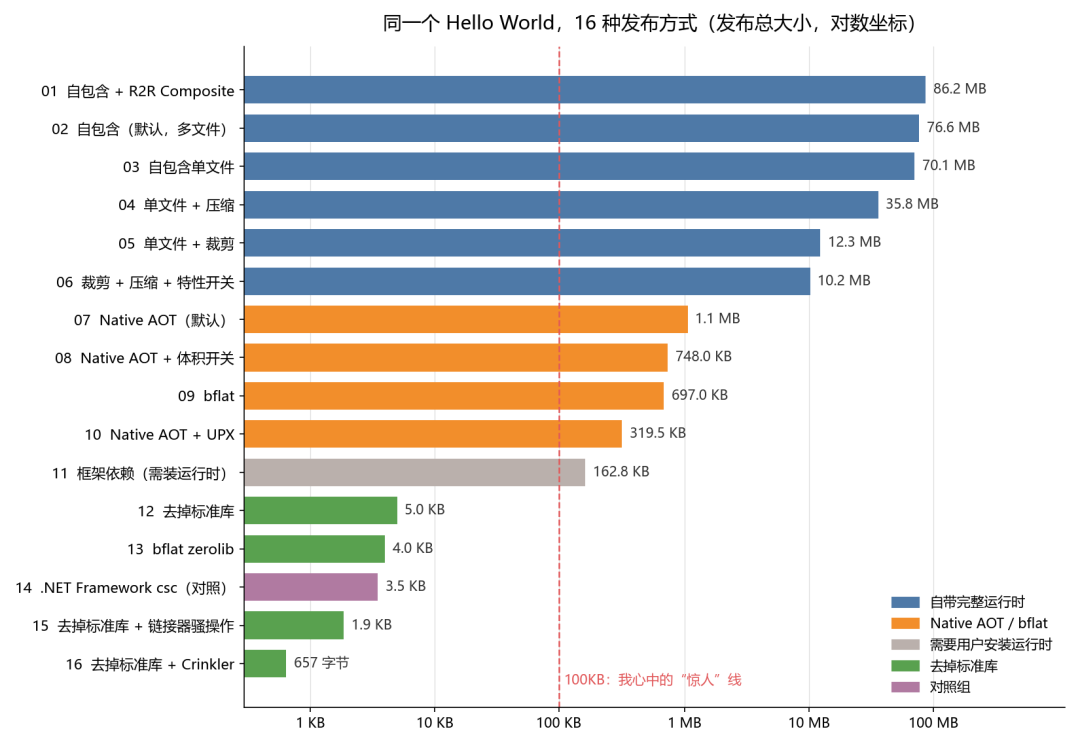
Task: Click the orange legend swatch for Native AOT / bflat
Action: 905,623
